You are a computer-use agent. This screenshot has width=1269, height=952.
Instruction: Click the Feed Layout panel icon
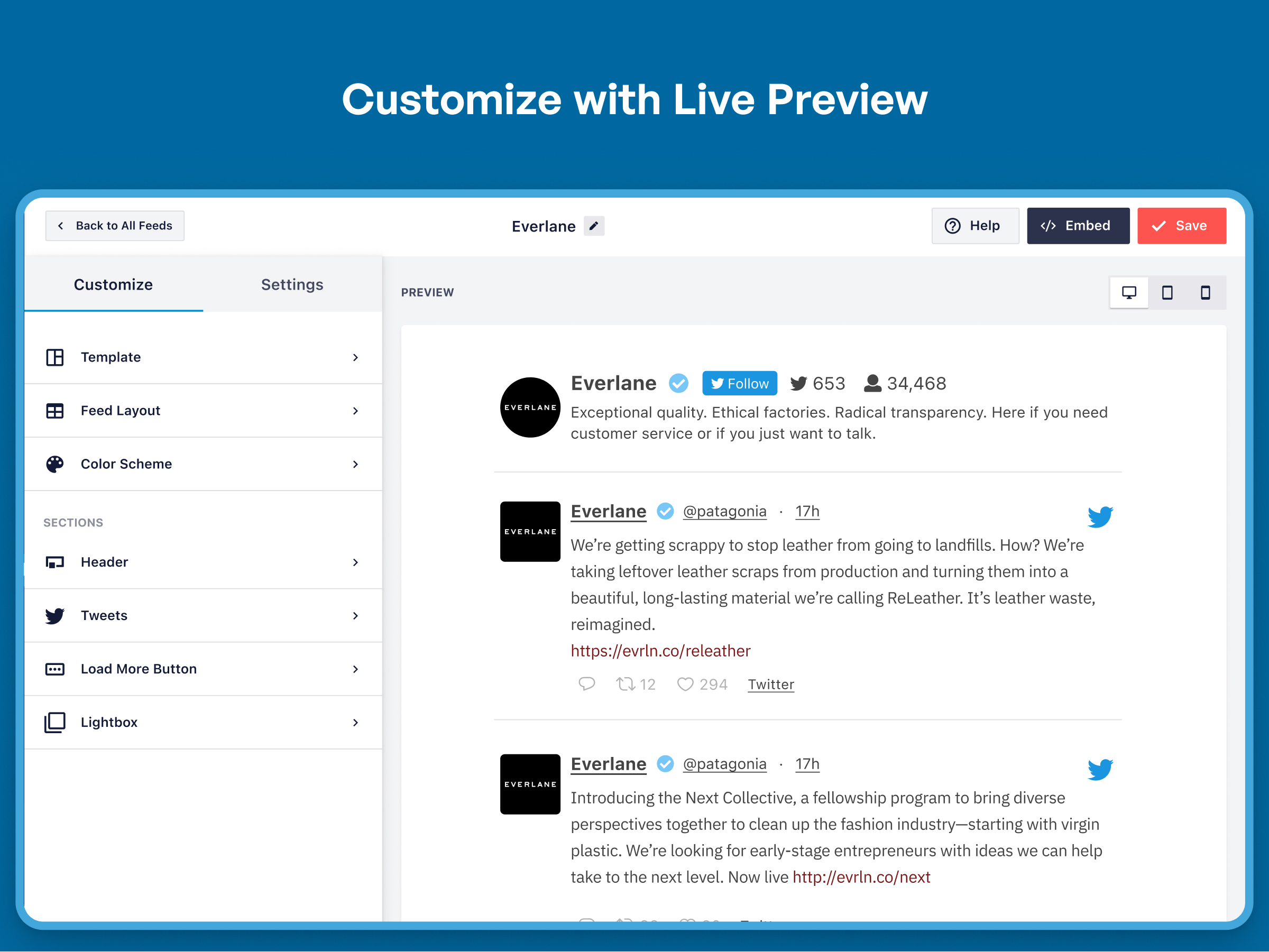point(55,410)
